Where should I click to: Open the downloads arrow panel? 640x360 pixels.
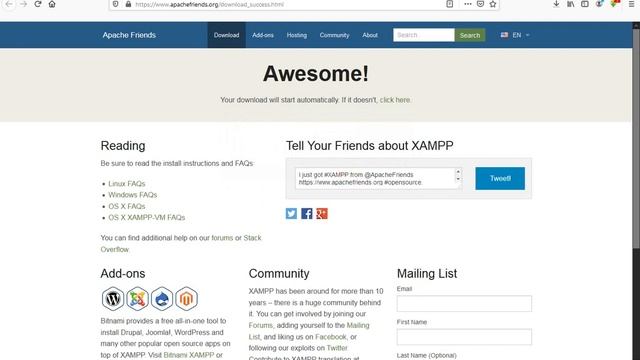(x=556, y=4)
